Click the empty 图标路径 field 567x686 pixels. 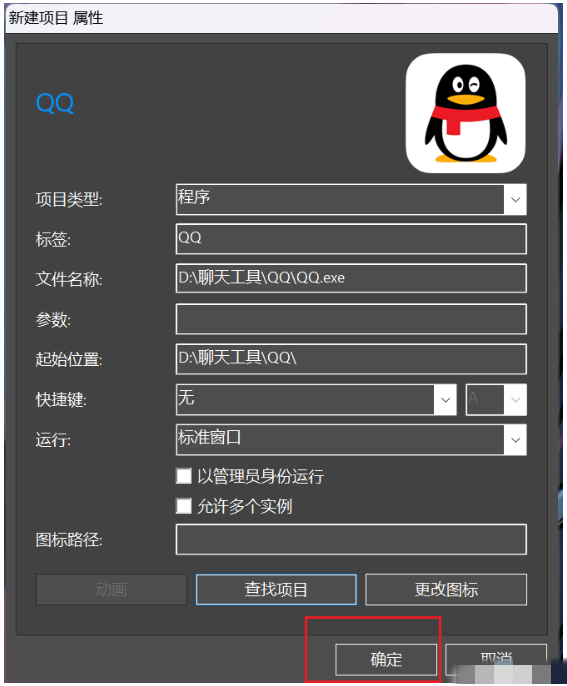351,539
